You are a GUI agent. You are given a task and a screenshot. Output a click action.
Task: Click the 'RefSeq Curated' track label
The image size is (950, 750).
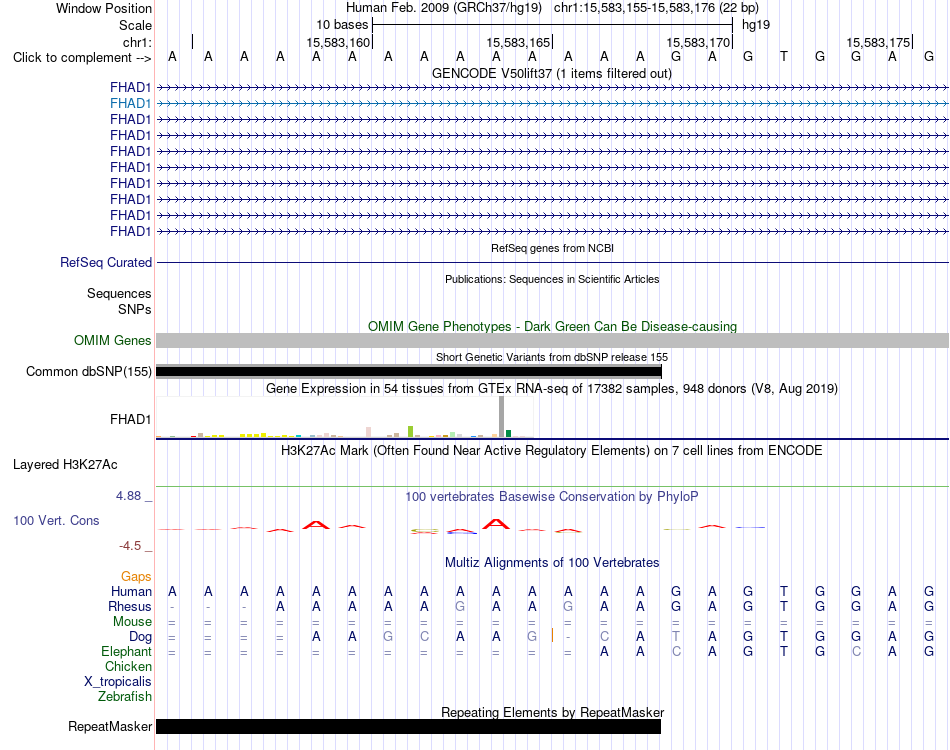pyautogui.click(x=106, y=262)
